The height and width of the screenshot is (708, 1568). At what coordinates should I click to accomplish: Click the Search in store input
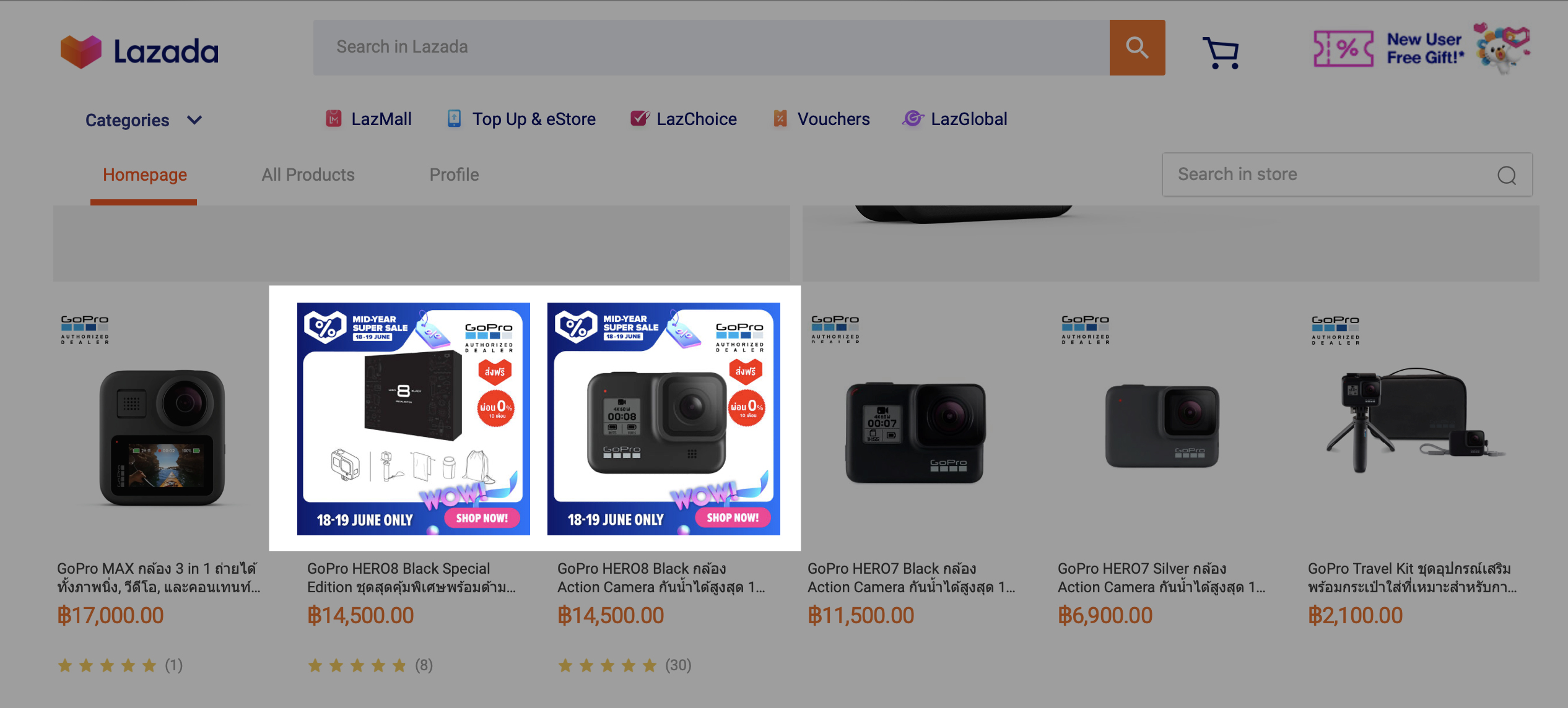1335,175
